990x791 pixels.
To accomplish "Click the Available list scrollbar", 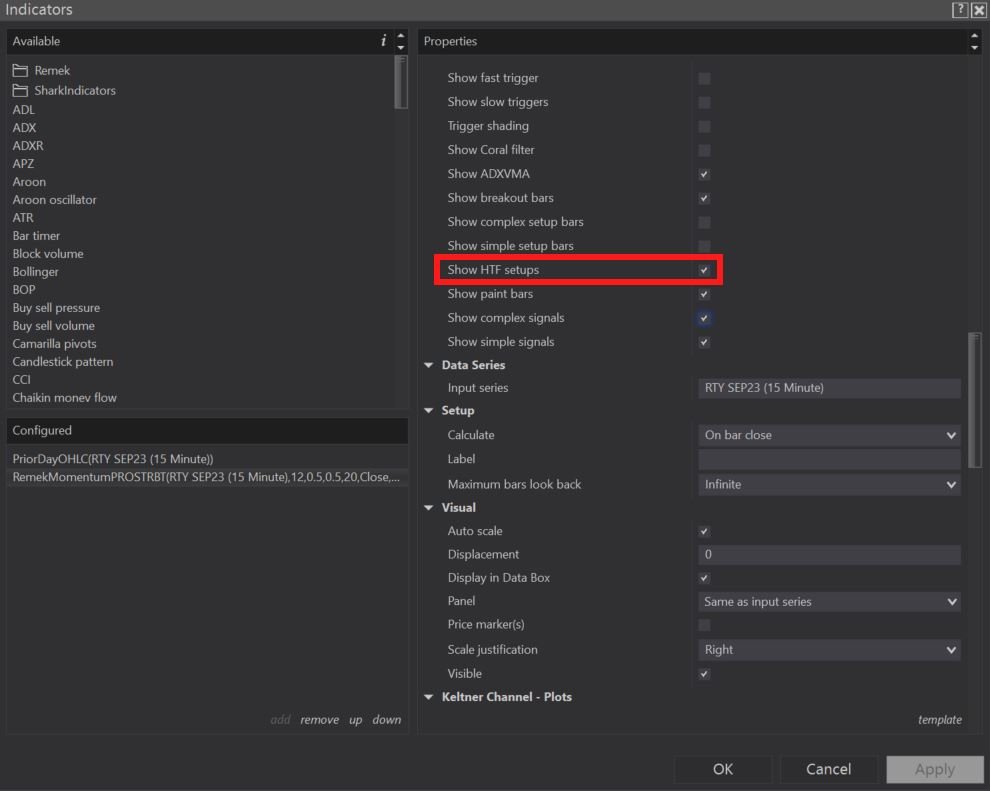I will [401, 82].
